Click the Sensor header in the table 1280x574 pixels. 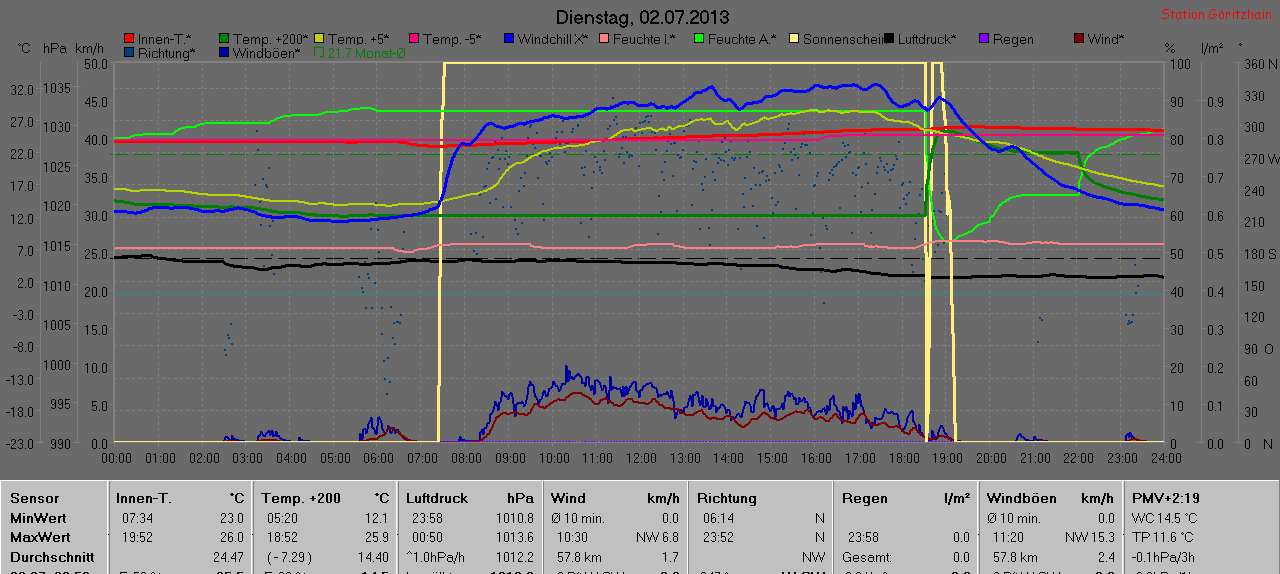point(35,498)
